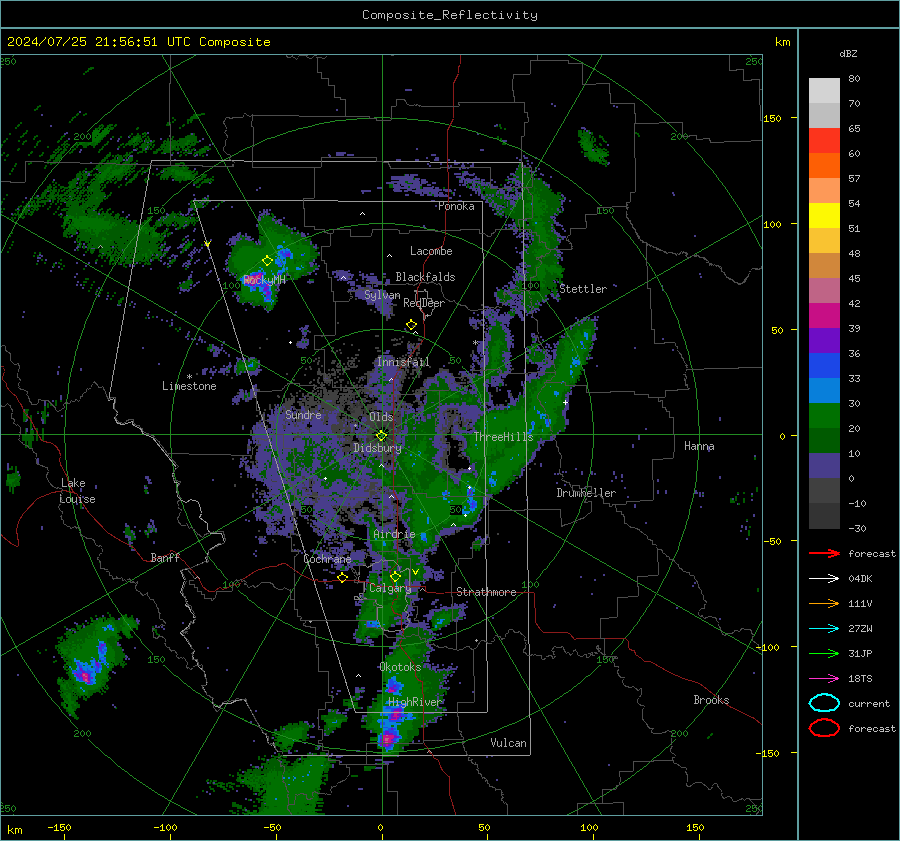Image resolution: width=900 pixels, height=841 pixels.
Task: Click the magenta 18TS arrow legend icon
Action: click(824, 679)
